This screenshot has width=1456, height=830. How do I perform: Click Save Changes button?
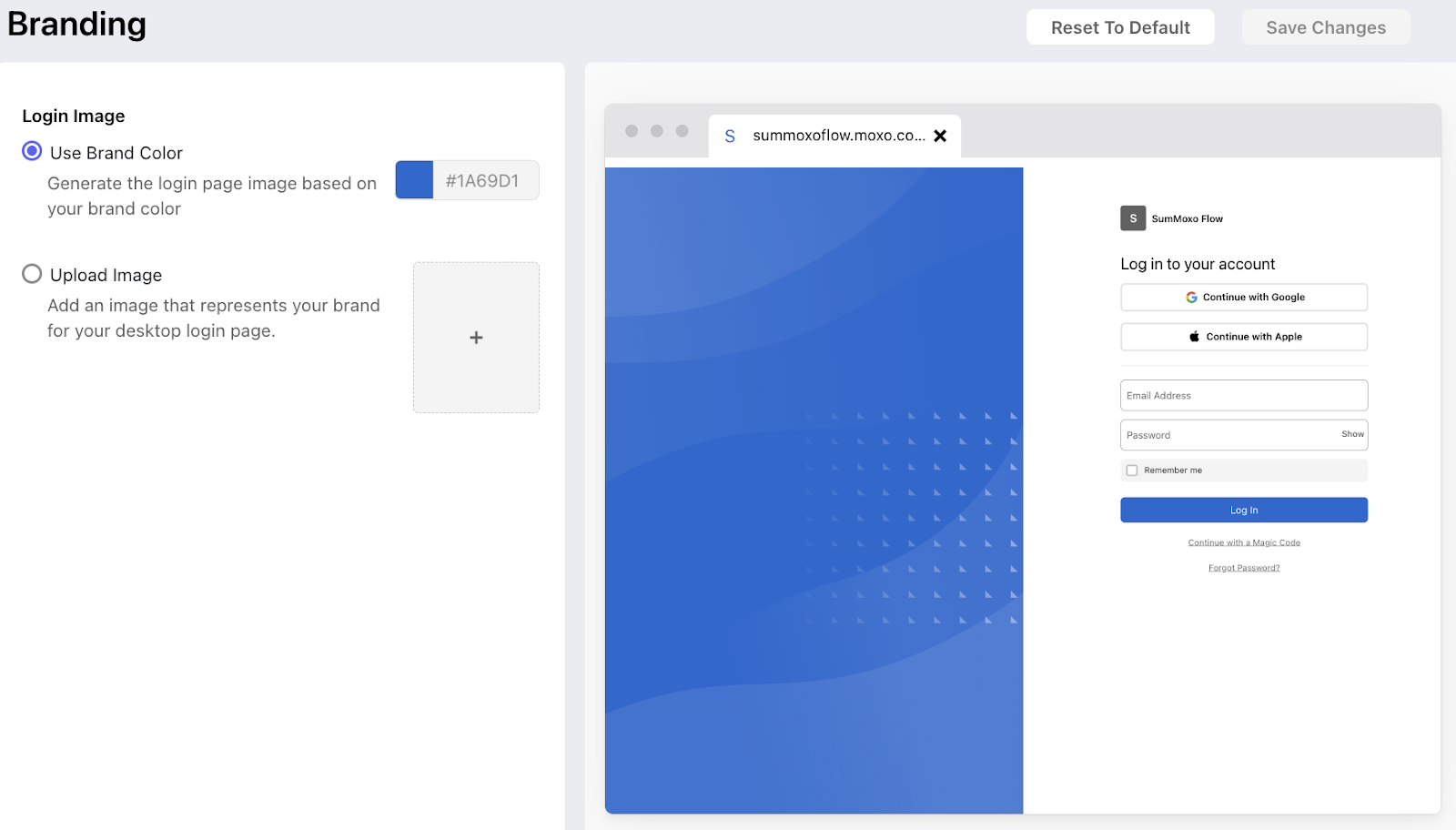pyautogui.click(x=1326, y=27)
